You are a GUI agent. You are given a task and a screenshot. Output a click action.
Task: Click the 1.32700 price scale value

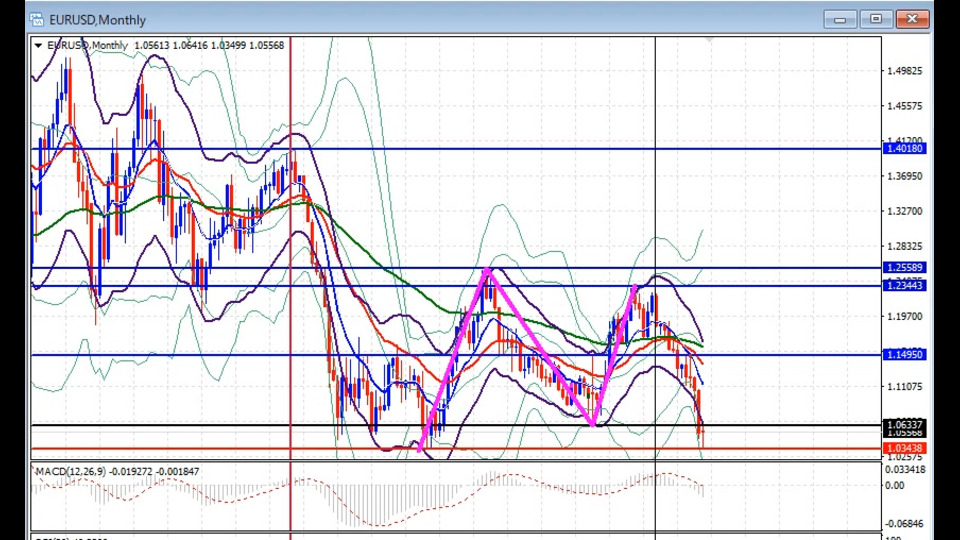coord(905,211)
